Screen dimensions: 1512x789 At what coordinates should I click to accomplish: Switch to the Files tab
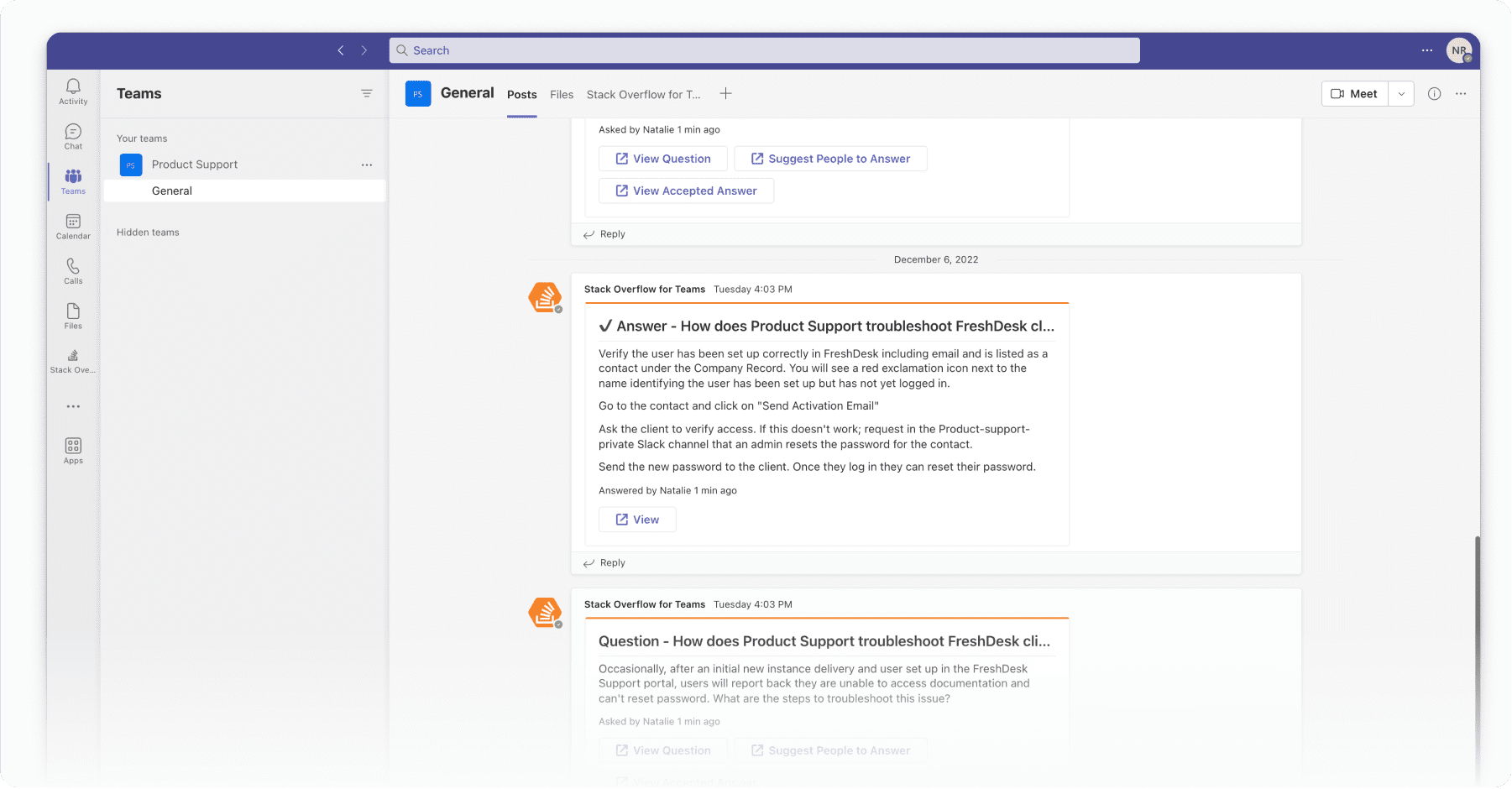[x=562, y=95]
